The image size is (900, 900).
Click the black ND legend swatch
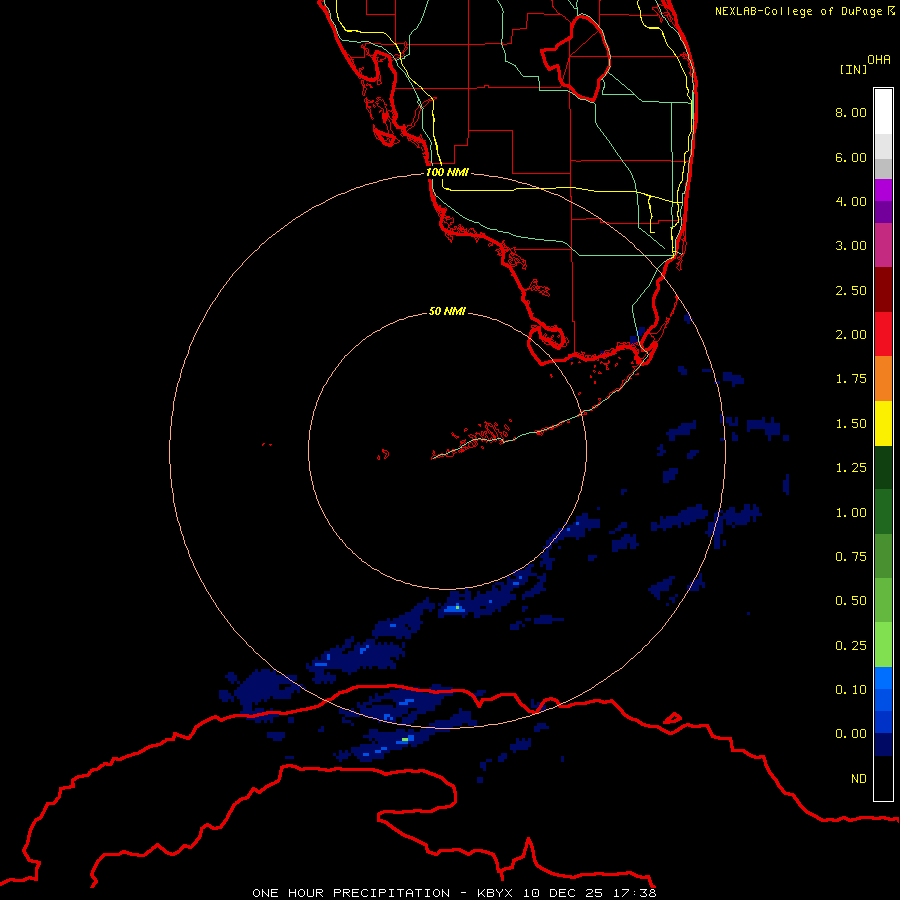[x=883, y=778]
